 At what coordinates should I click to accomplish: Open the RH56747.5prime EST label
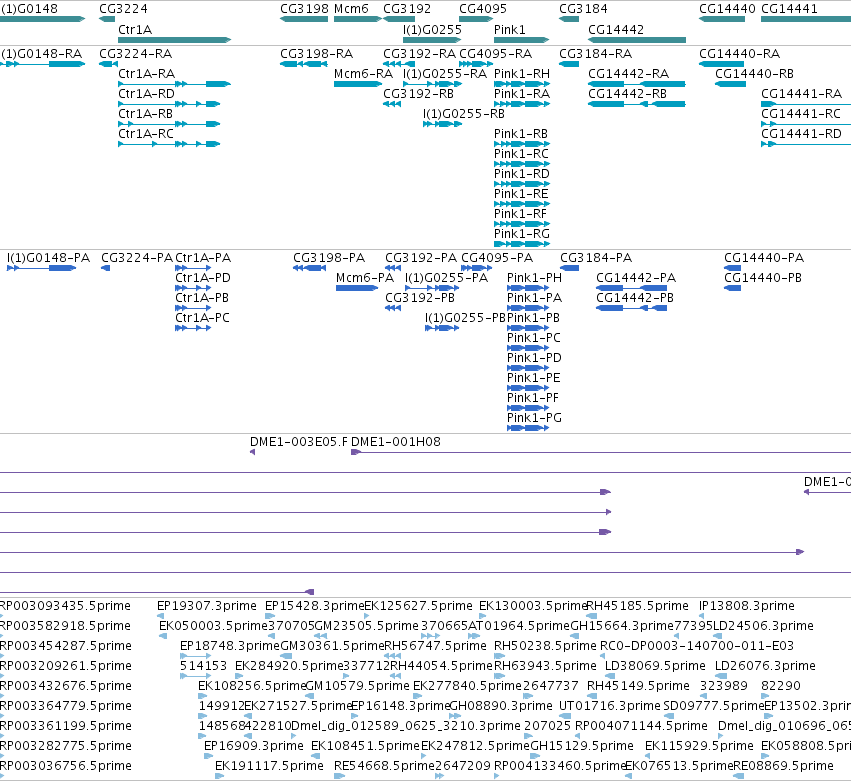pyautogui.click(x=435, y=646)
